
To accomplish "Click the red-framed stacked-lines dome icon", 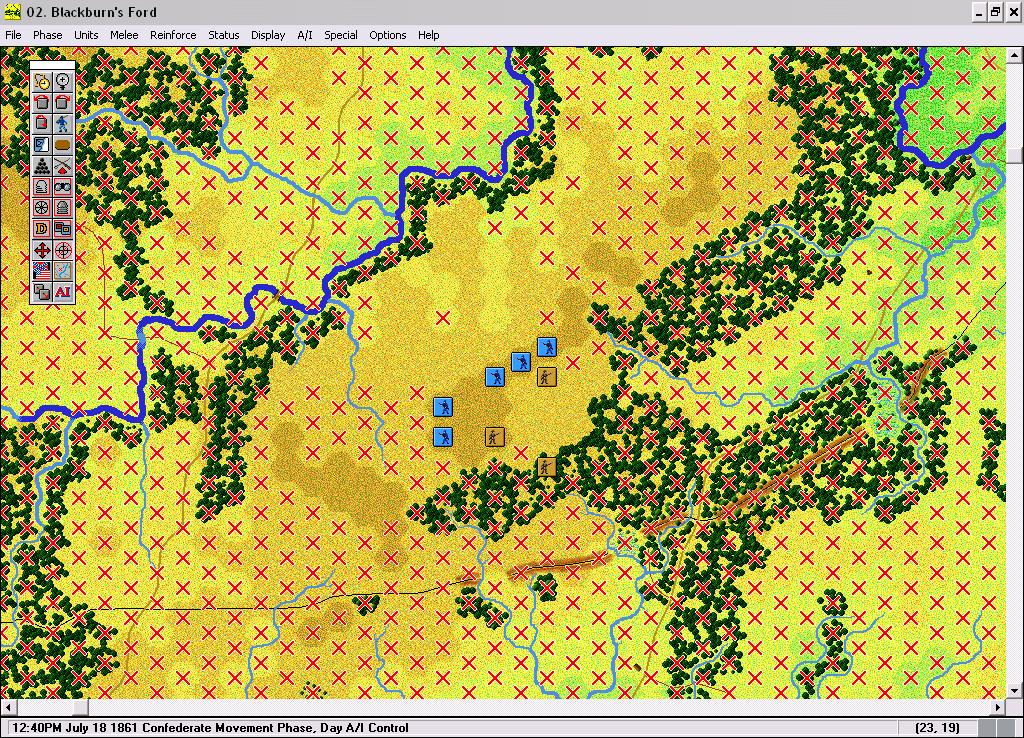I will [42, 187].
